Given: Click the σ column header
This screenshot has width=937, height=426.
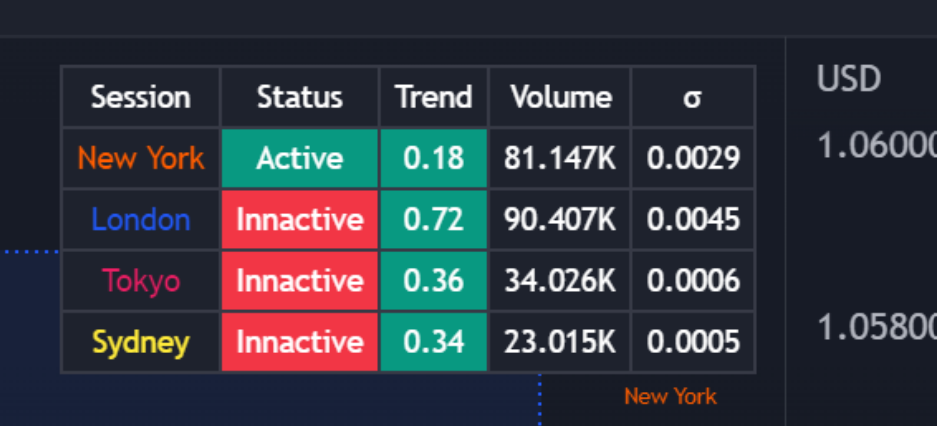Looking at the screenshot, I should 693,97.
